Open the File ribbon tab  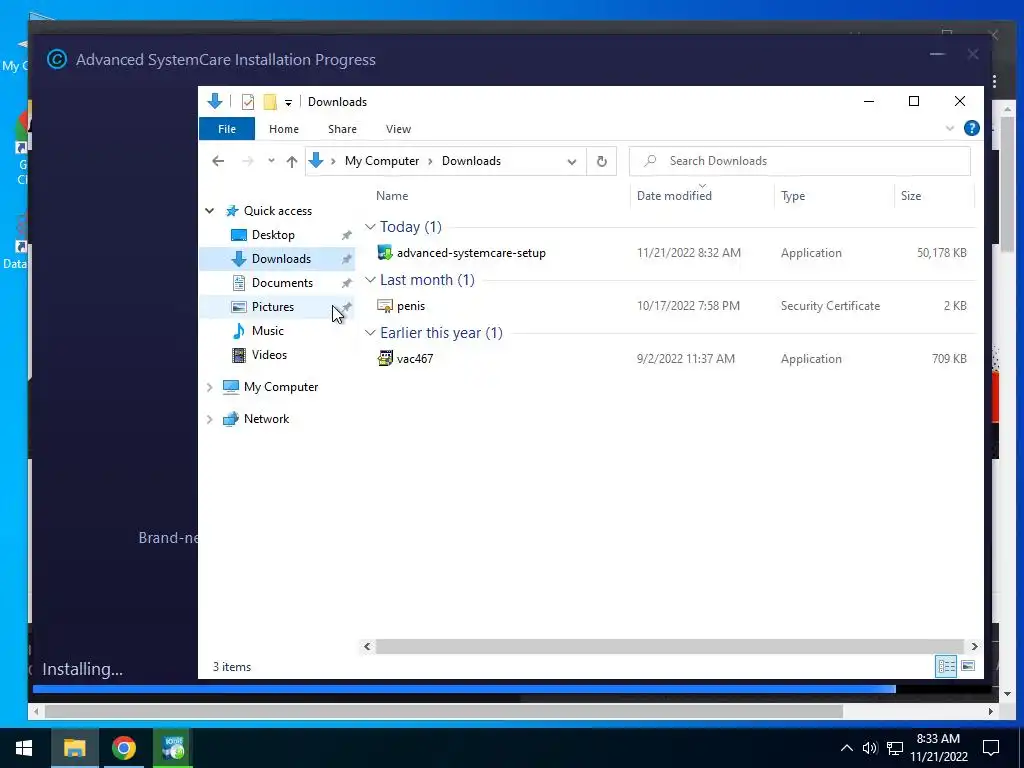coord(227,129)
